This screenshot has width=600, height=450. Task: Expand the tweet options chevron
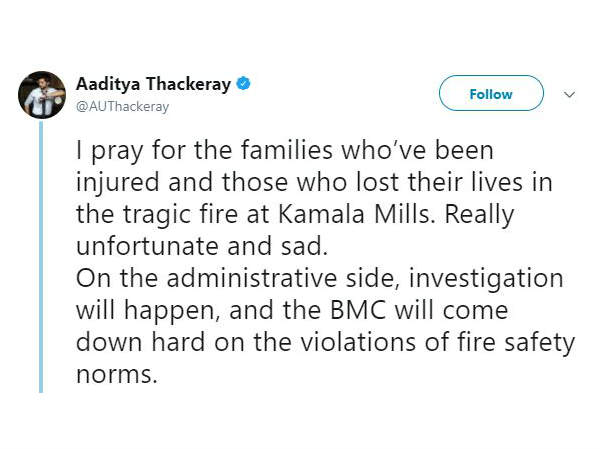(569, 94)
